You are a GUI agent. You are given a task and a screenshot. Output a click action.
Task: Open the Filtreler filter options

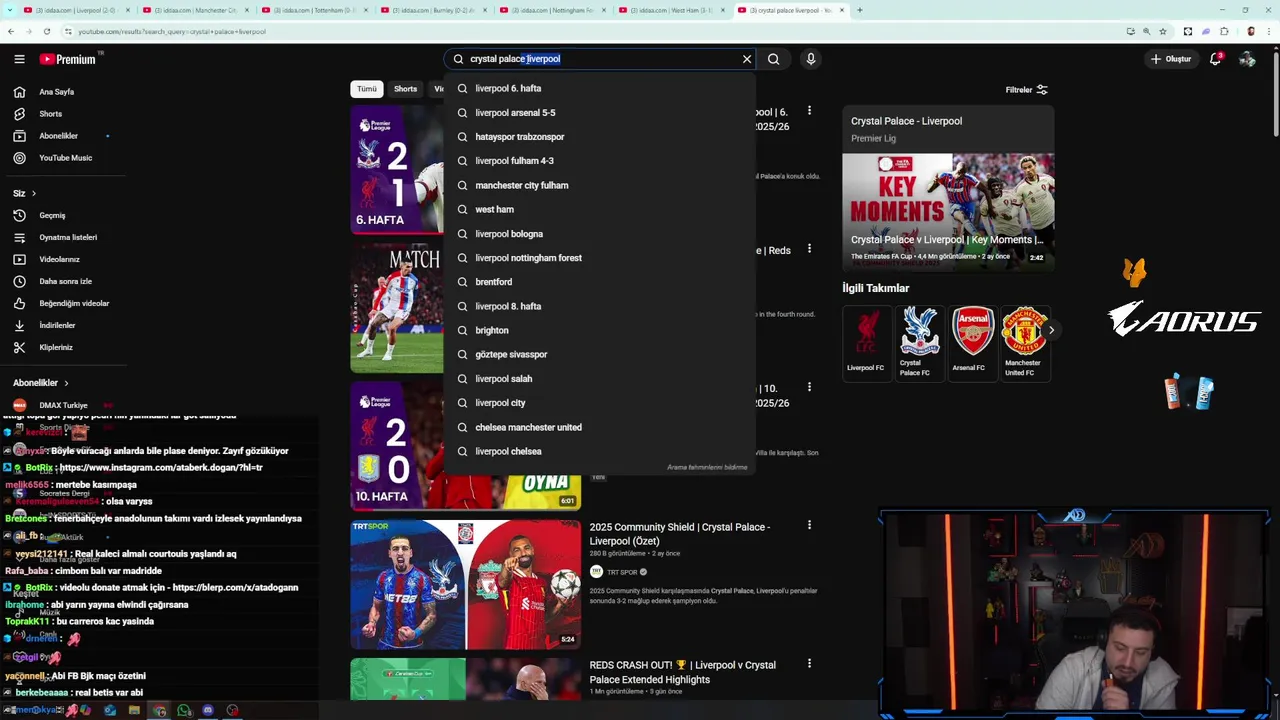click(x=1027, y=90)
